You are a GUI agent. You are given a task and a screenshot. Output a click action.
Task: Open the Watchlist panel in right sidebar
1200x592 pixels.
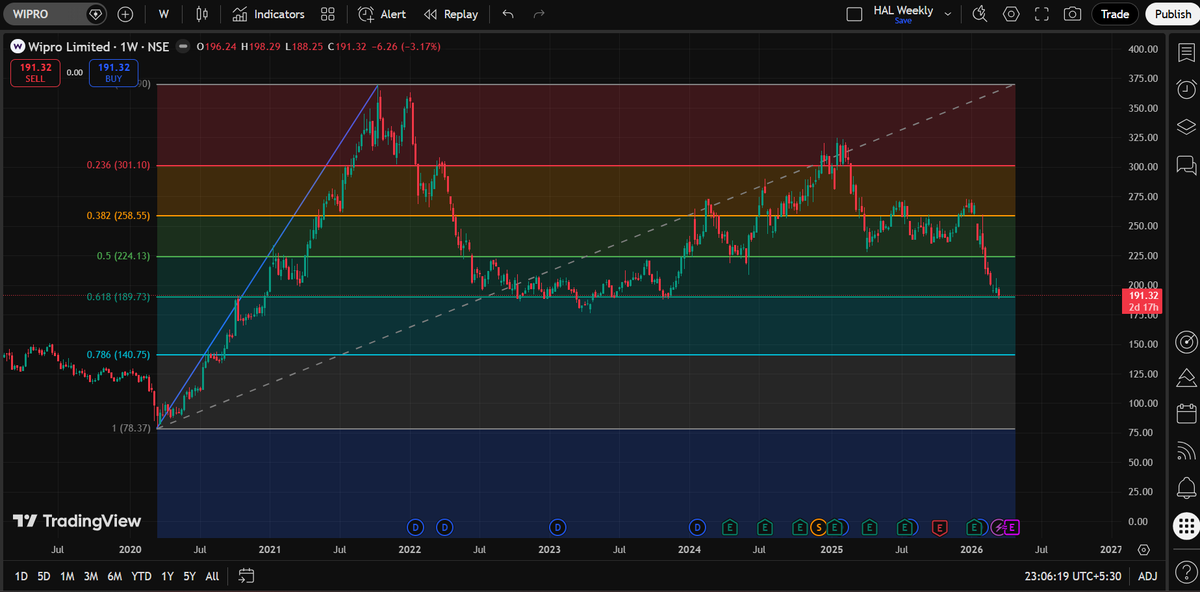[1186, 54]
